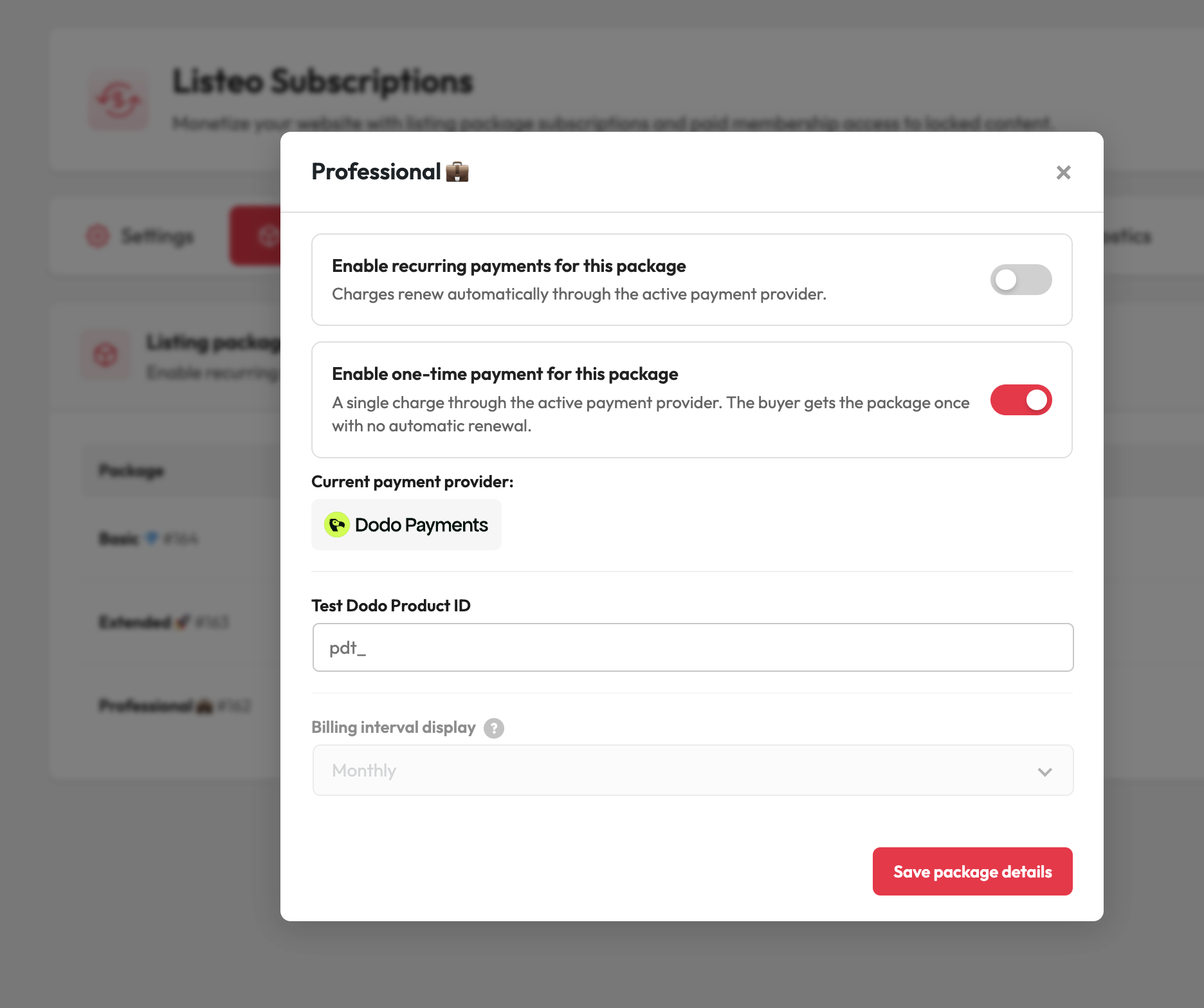Viewport: 1204px width, 1008px height.
Task: Click the Settings tab gear icon
Action: [98, 236]
